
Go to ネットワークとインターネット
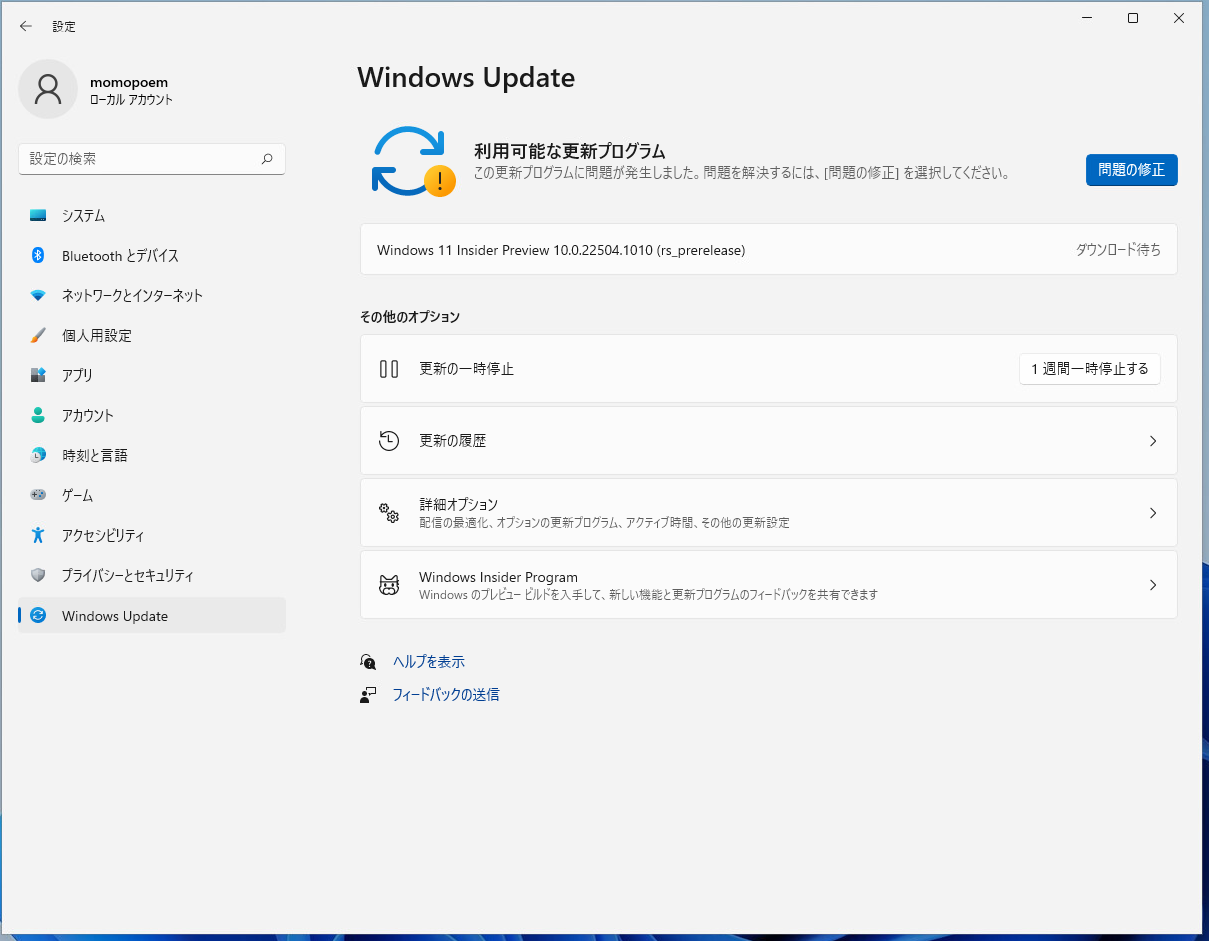pyautogui.click(x=152, y=295)
